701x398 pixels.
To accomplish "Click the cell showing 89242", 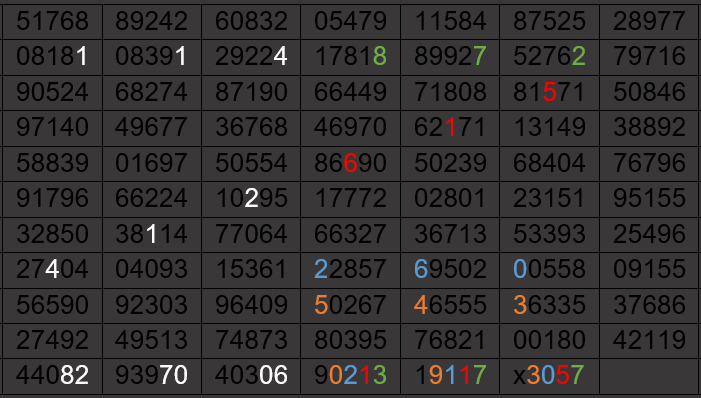I will pos(152,21).
